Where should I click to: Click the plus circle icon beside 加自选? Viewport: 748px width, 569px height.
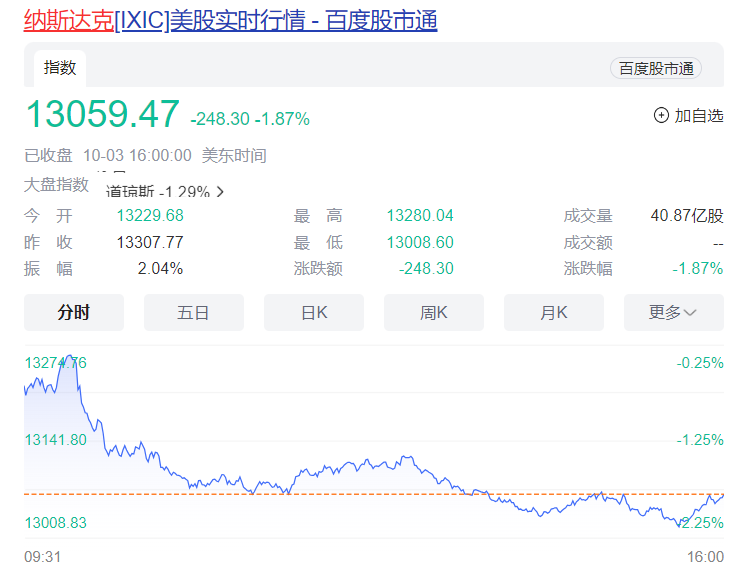point(661,115)
